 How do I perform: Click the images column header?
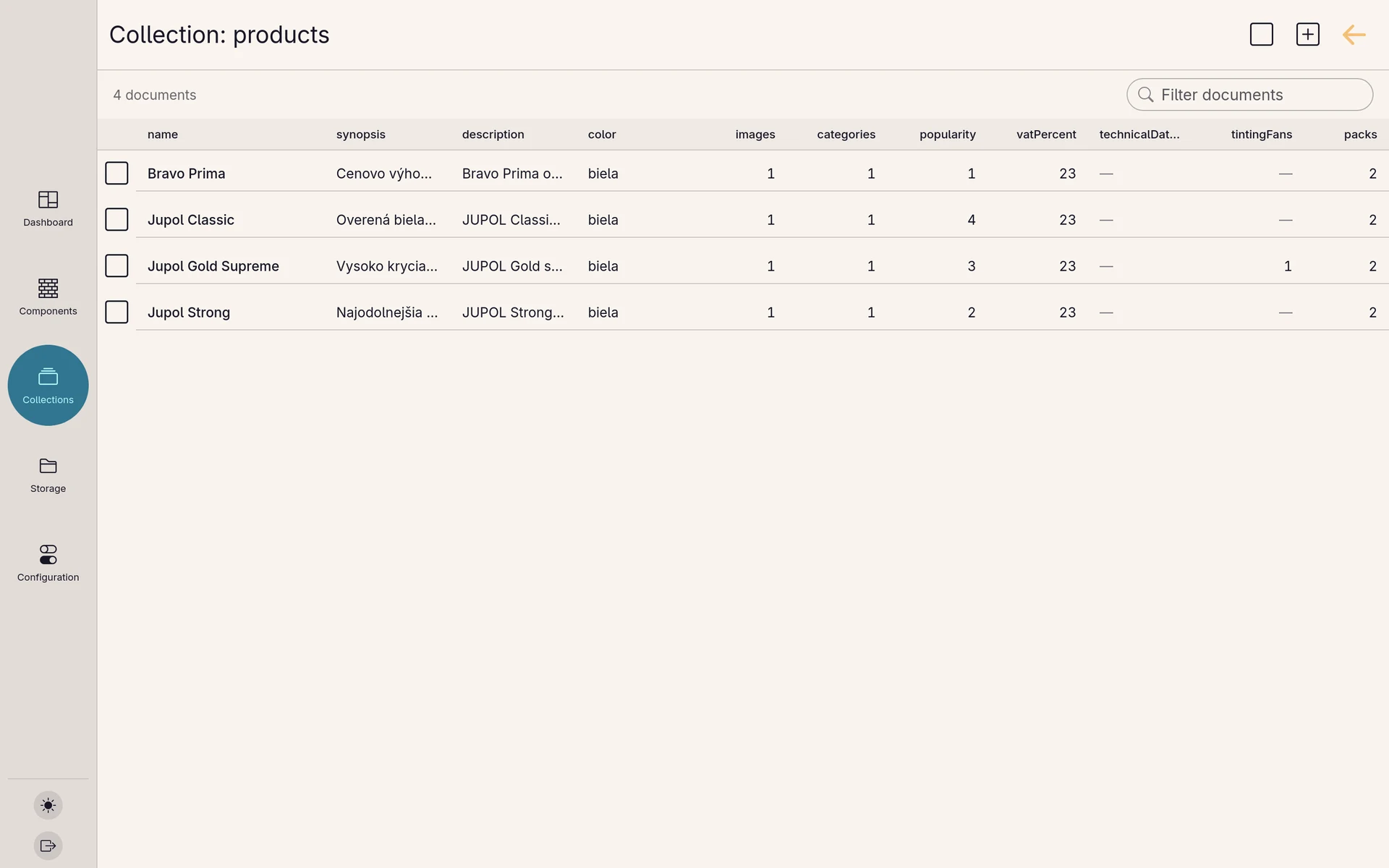(755, 135)
